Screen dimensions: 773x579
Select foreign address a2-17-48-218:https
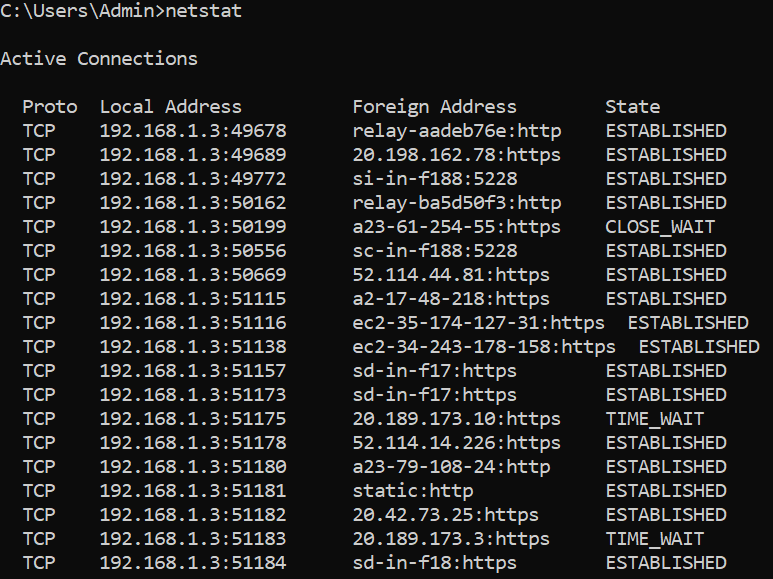click(451, 299)
